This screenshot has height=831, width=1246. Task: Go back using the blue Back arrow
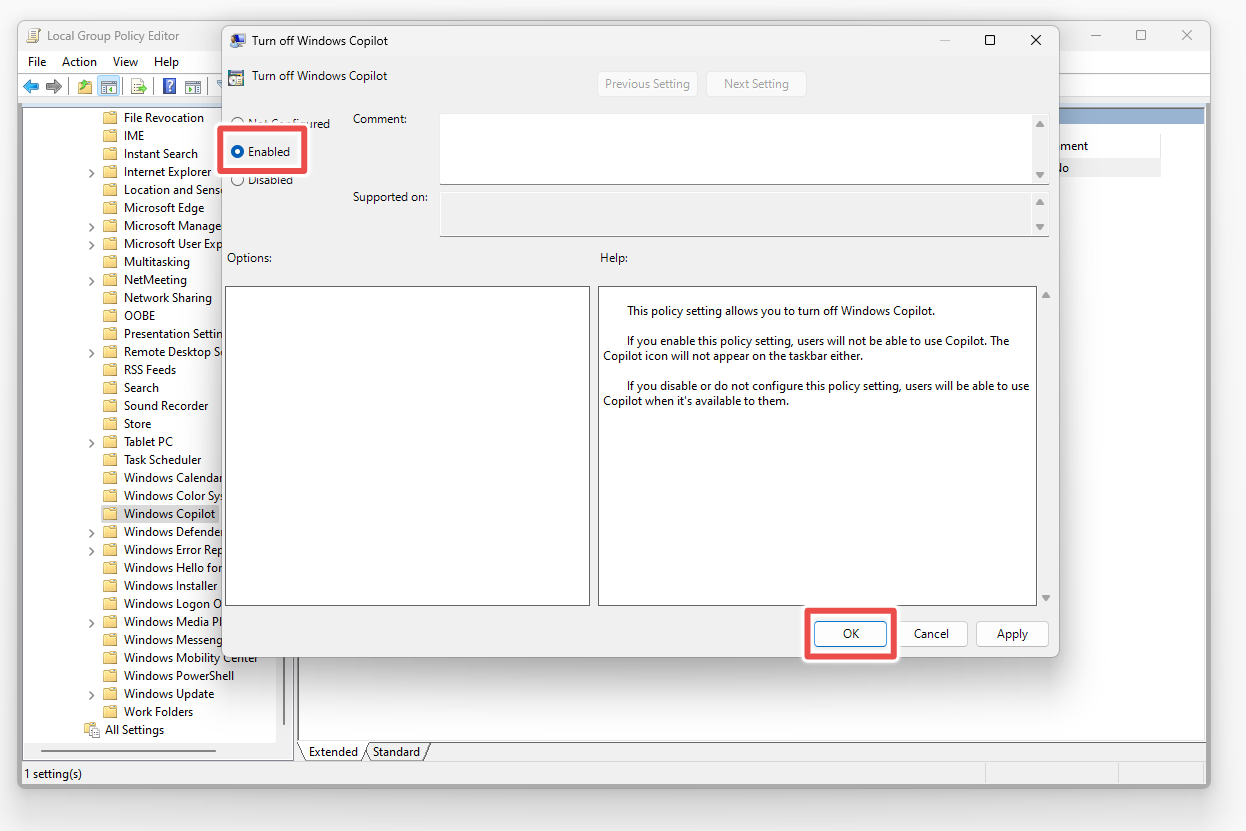(31, 87)
